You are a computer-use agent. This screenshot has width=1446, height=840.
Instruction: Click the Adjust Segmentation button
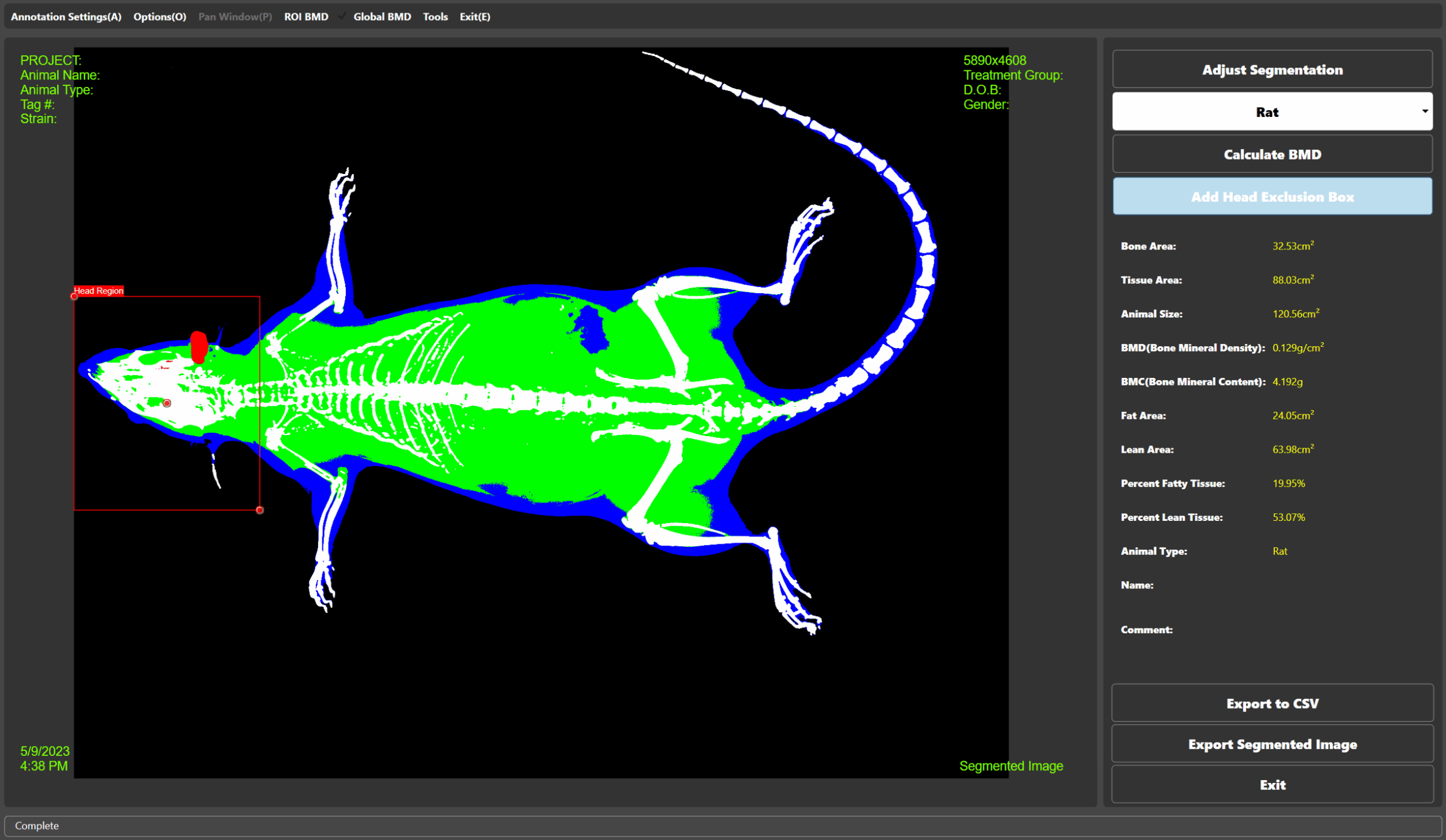(x=1272, y=69)
